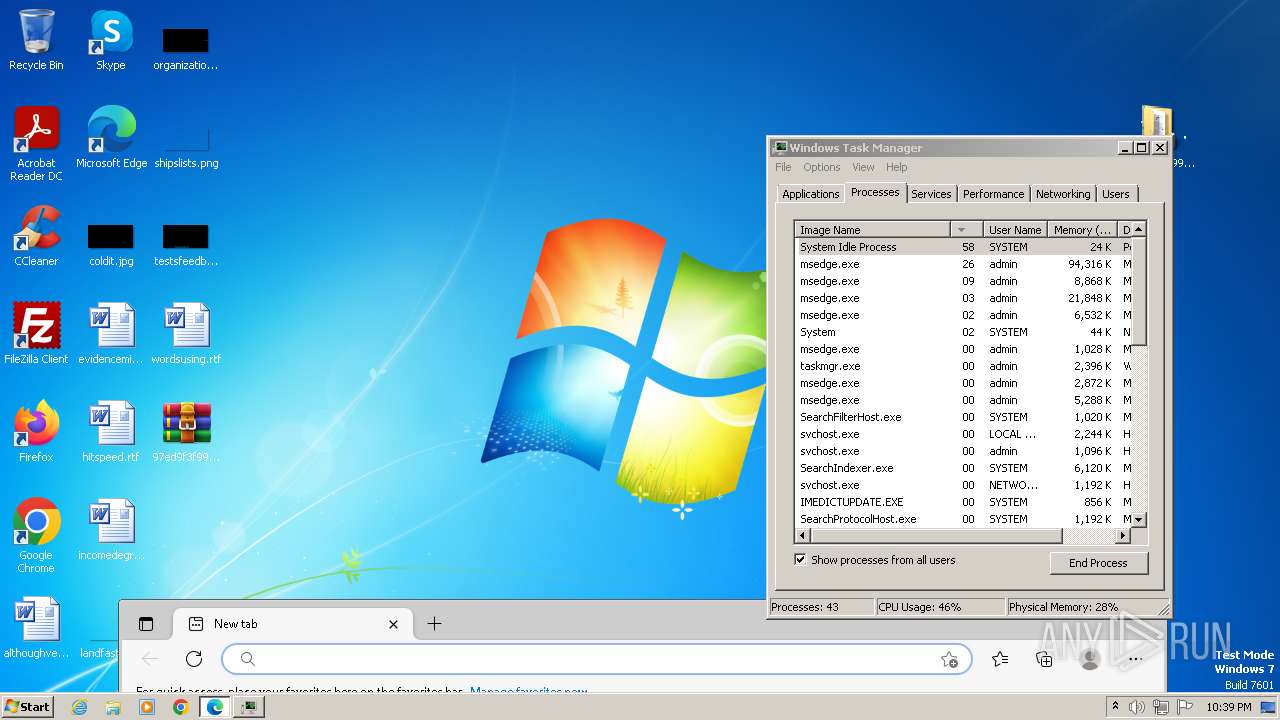Open Task Manager View menu
The height and width of the screenshot is (720, 1280).
863,167
